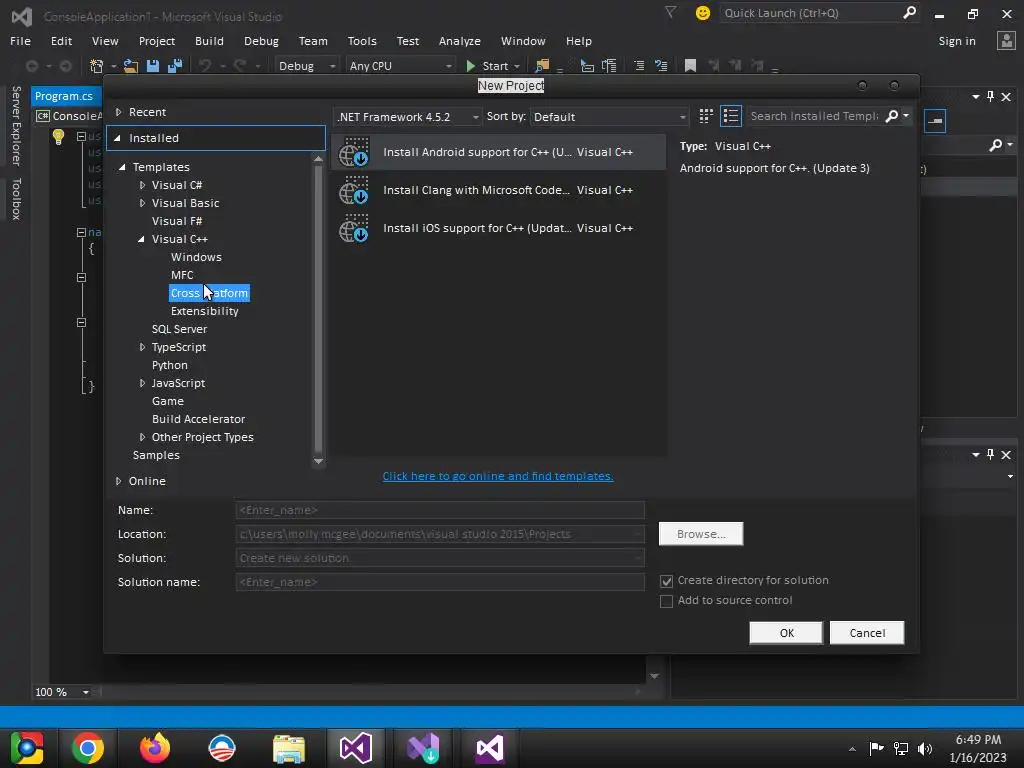Open the Any CPU platform dropdown

400,66
